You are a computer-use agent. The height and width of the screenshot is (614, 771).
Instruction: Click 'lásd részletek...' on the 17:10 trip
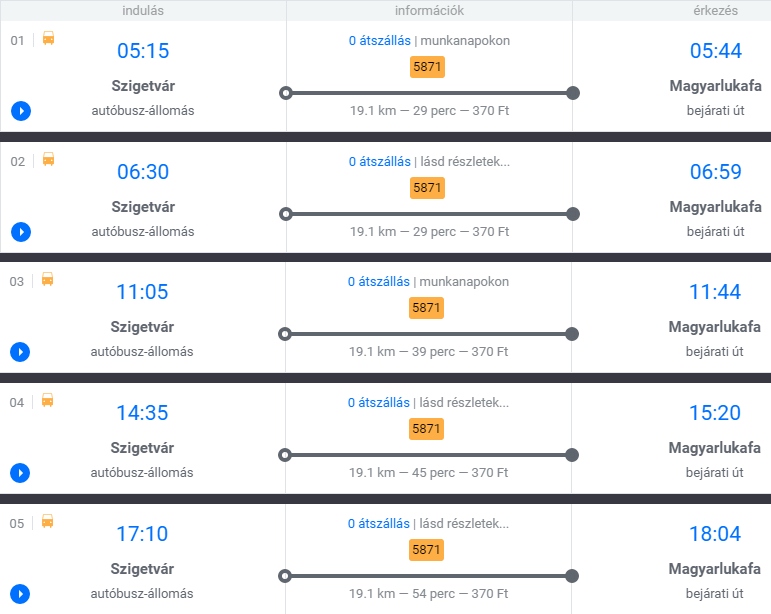(x=463, y=524)
